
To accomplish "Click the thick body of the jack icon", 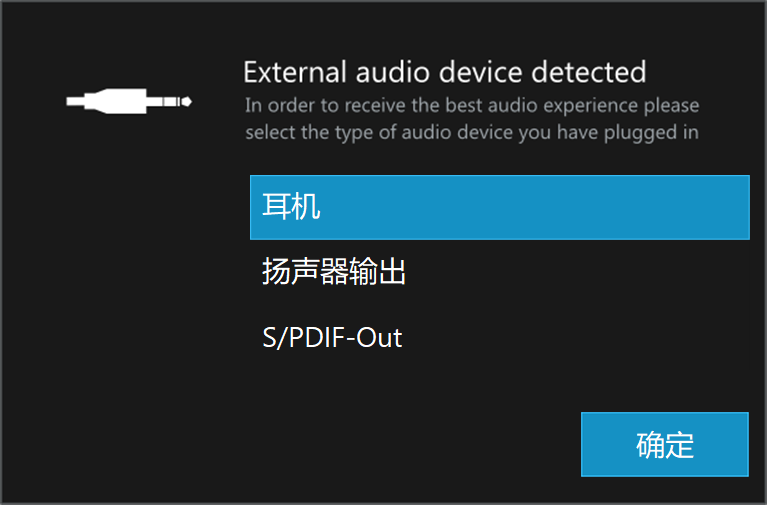I will tap(115, 101).
